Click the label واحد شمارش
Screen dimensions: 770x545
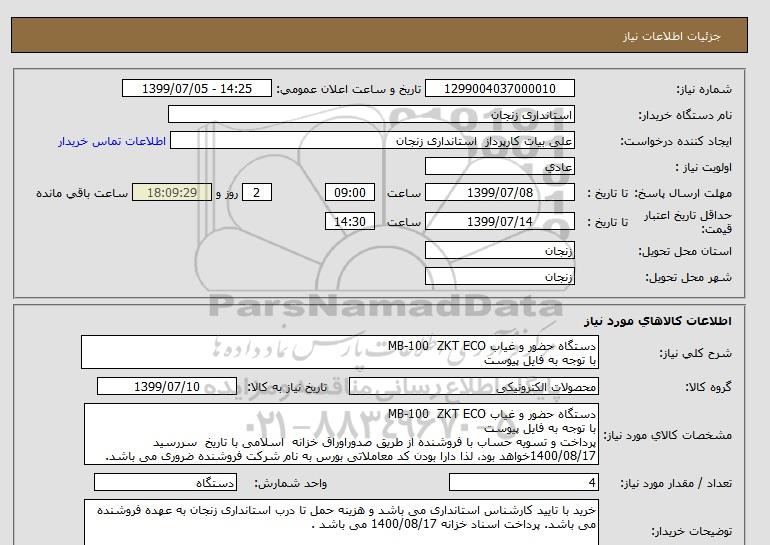(x=291, y=484)
